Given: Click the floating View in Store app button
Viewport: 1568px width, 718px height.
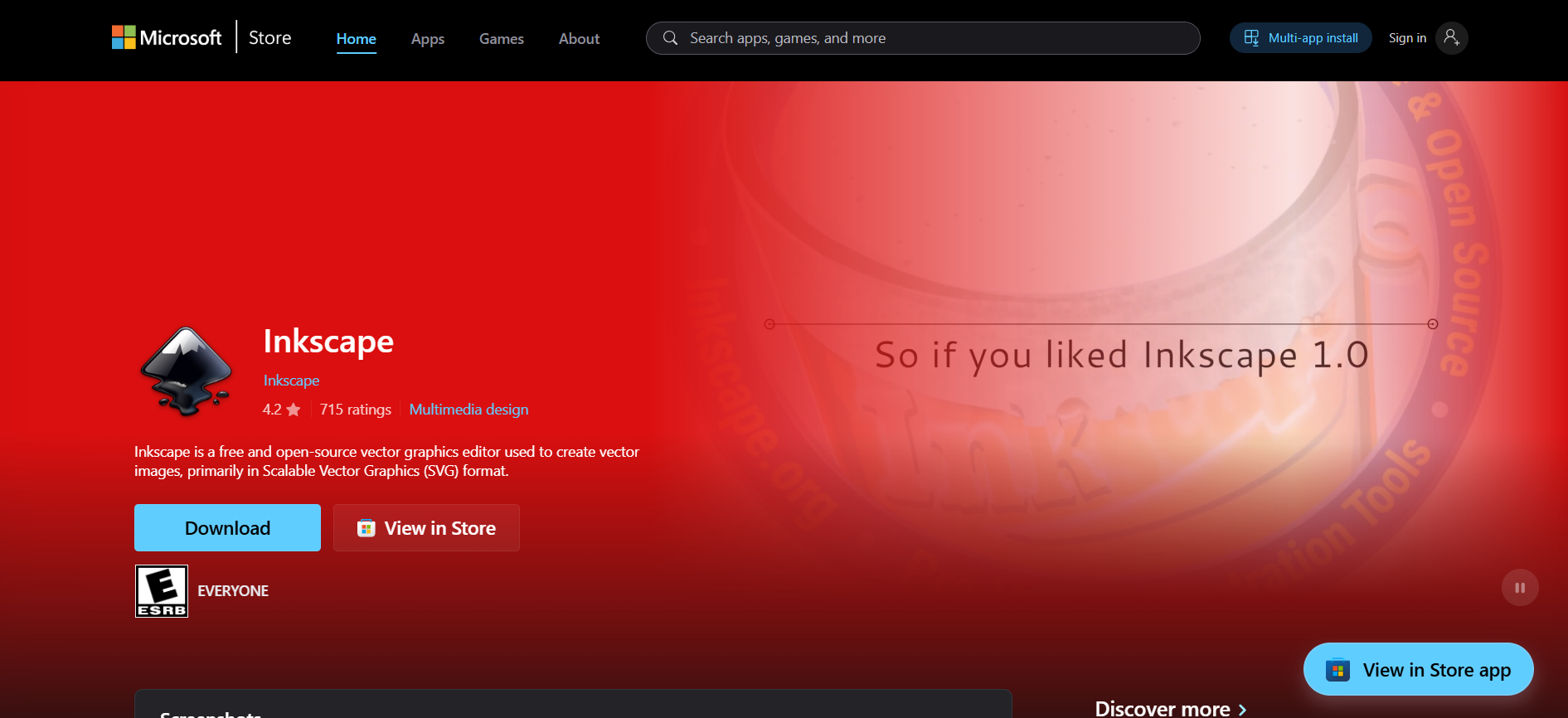Looking at the screenshot, I should [1418, 670].
